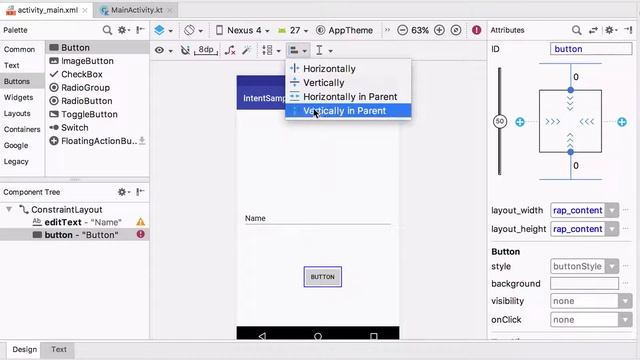Show warnings and errors red icon
The height and width of the screenshot is (360, 640).
click(476, 30)
